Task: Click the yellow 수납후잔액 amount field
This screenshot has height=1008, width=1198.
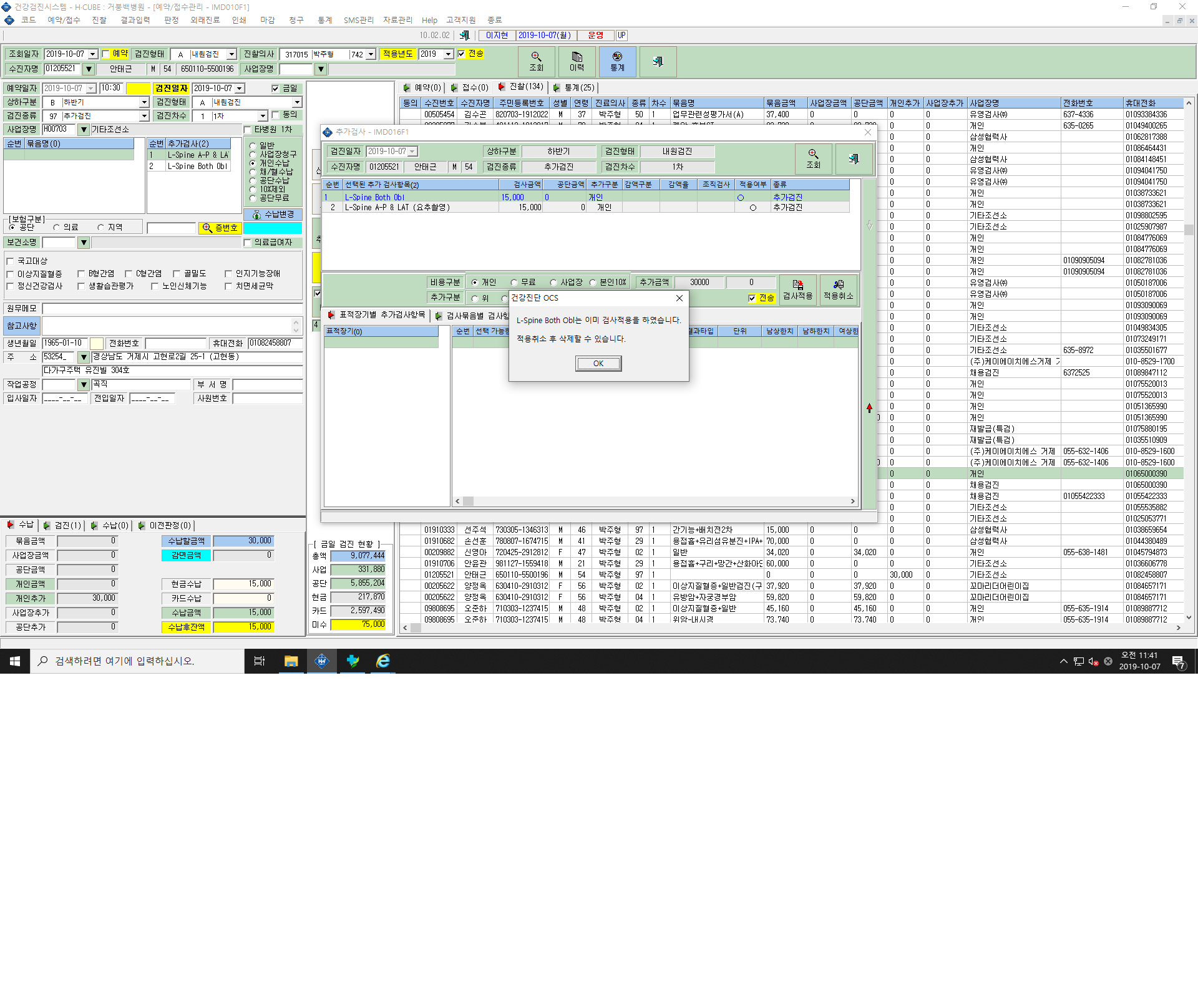Action: pyautogui.click(x=243, y=627)
